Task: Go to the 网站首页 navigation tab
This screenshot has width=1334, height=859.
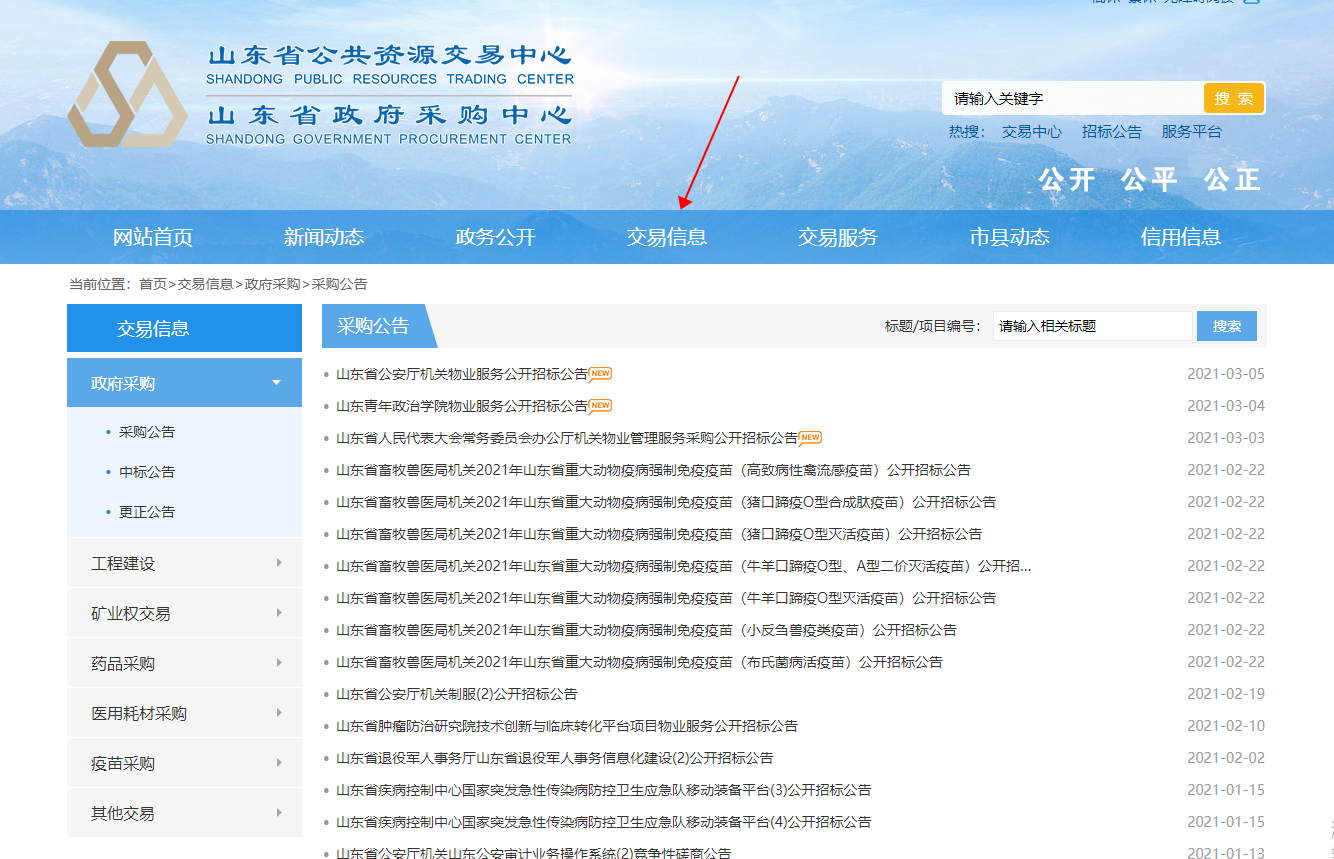Action: pyautogui.click(x=152, y=237)
